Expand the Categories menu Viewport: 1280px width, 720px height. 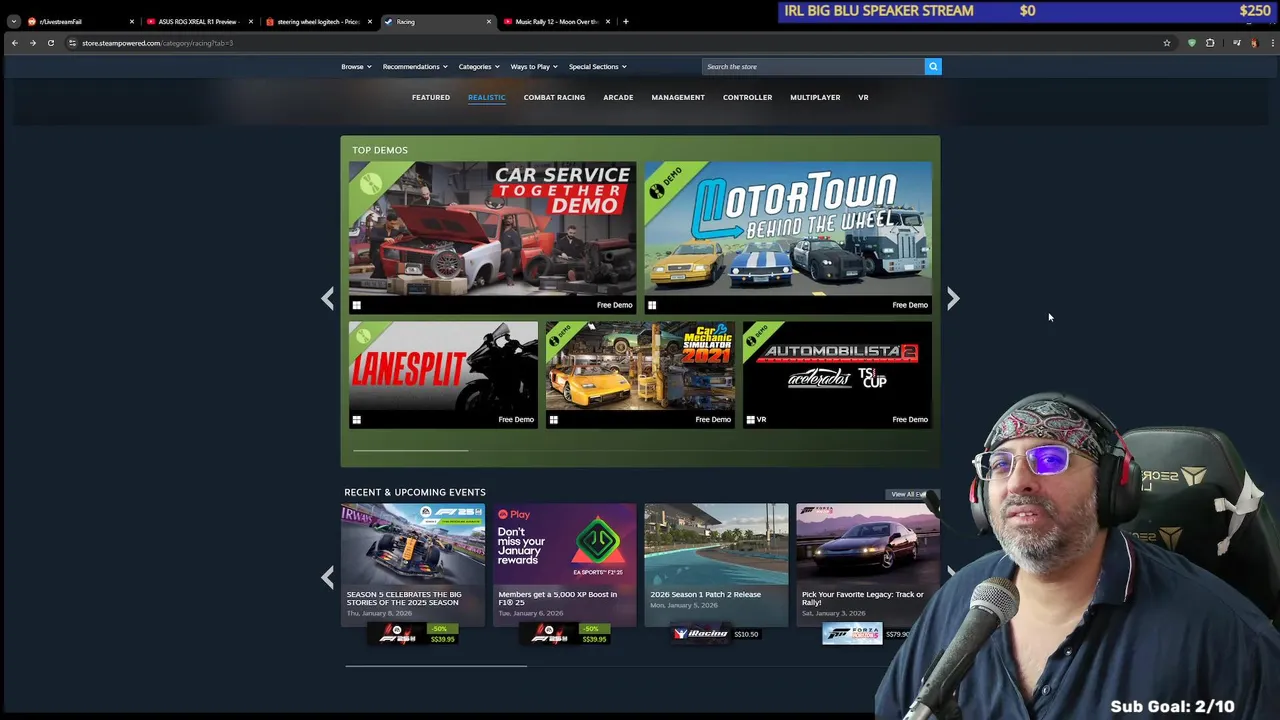click(x=478, y=67)
